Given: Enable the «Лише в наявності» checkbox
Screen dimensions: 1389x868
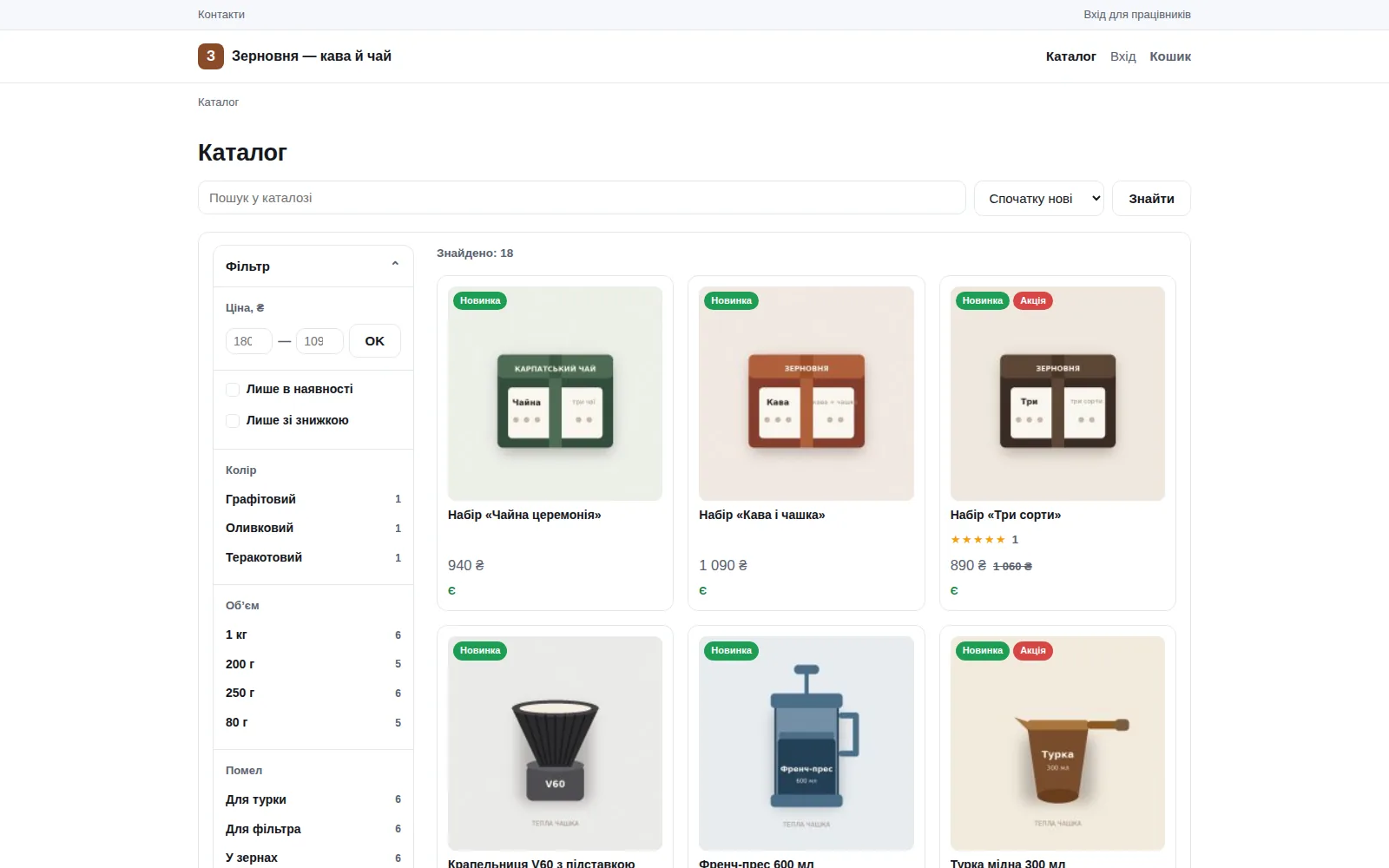Looking at the screenshot, I should click(233, 390).
